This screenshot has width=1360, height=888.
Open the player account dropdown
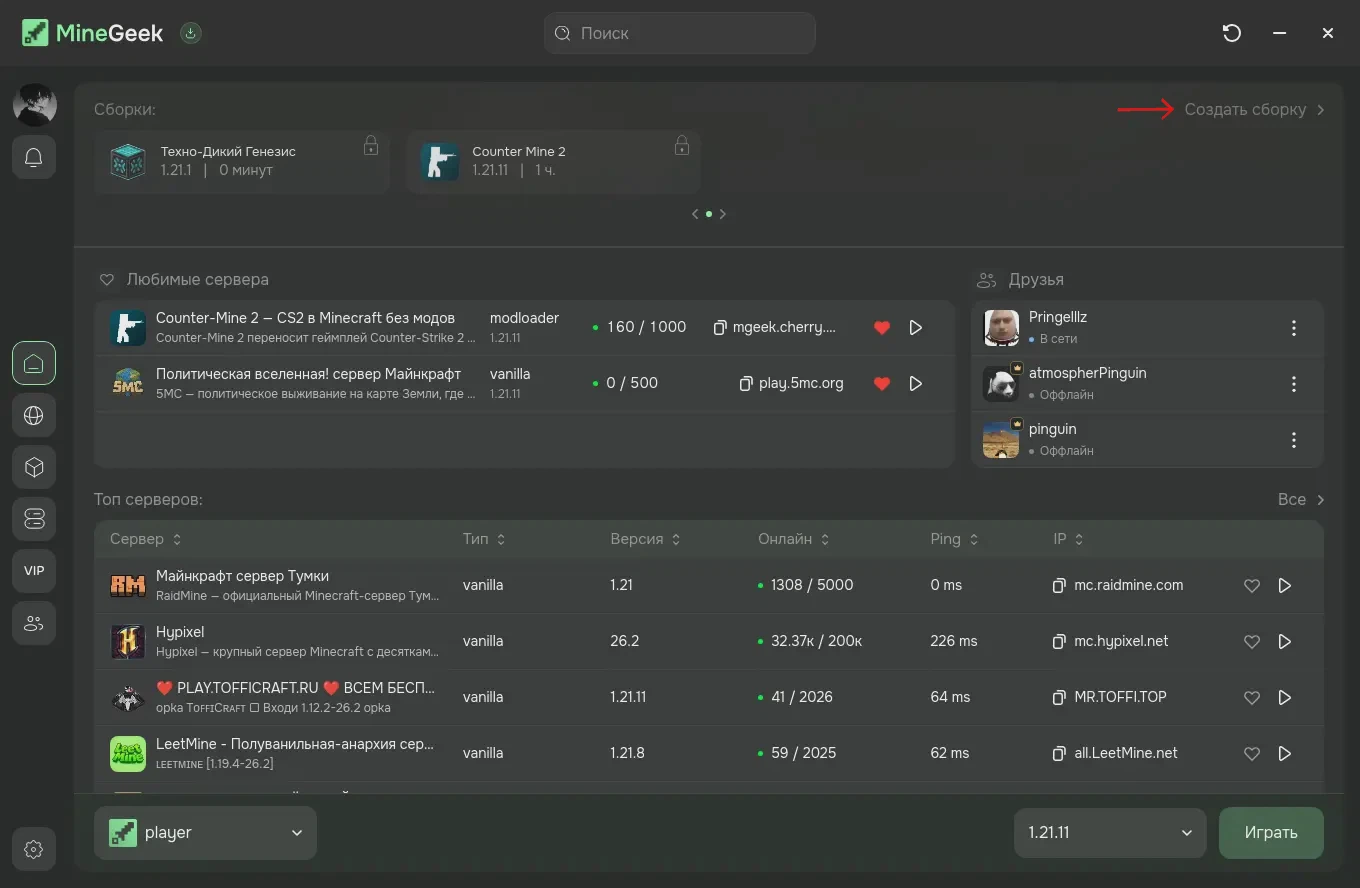click(205, 833)
